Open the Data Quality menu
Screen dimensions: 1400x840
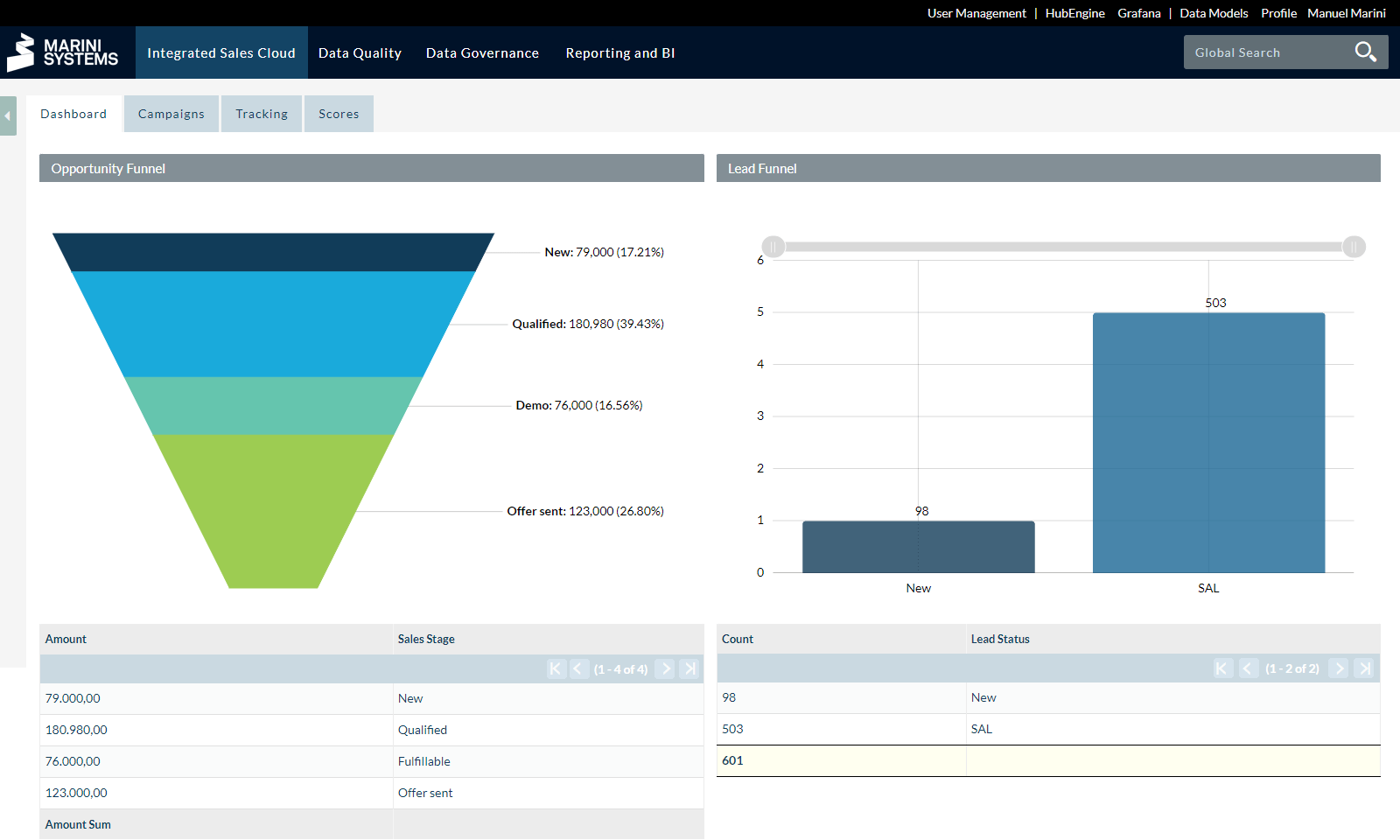pos(360,52)
